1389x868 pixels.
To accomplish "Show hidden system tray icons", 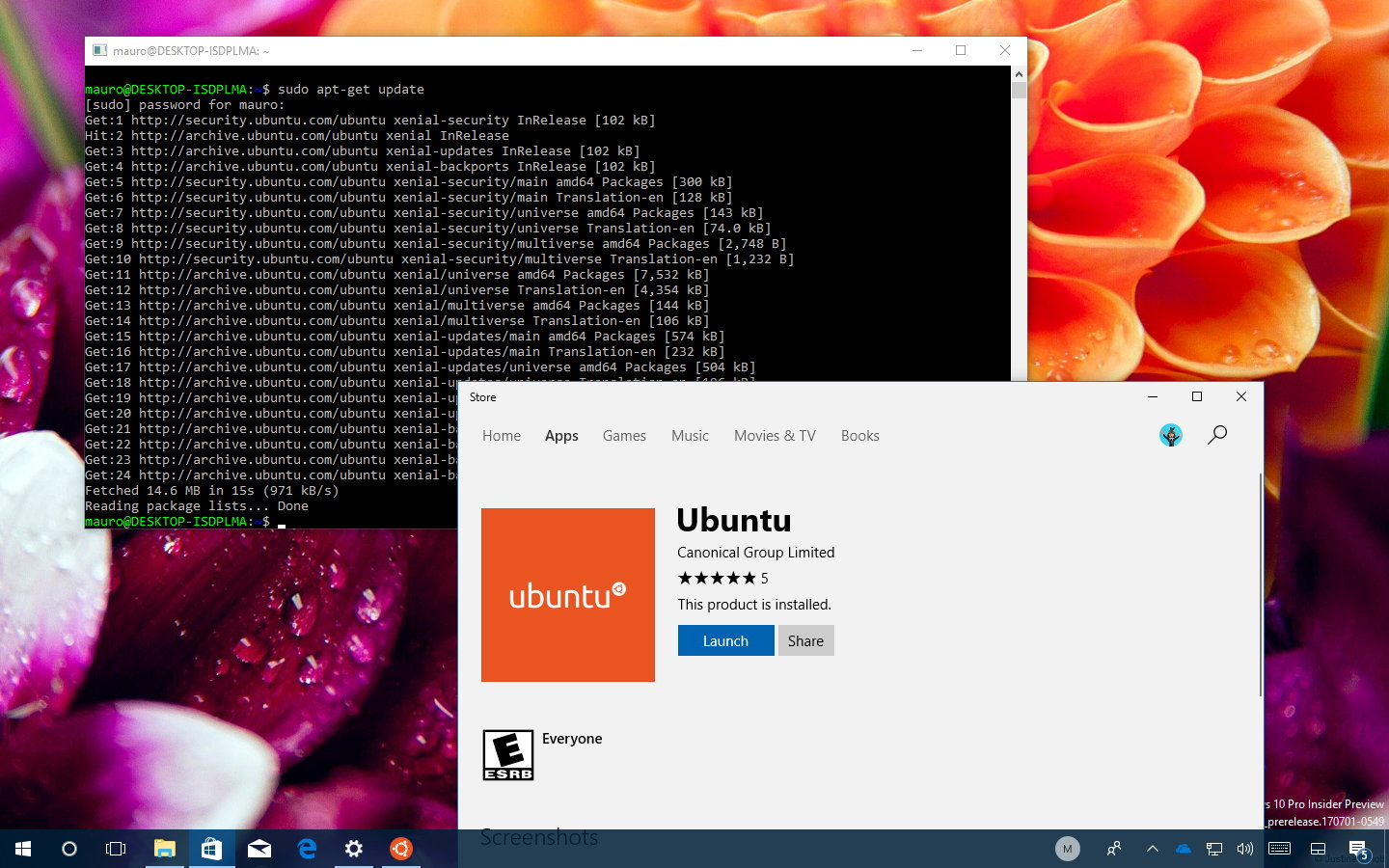I will click(1152, 849).
